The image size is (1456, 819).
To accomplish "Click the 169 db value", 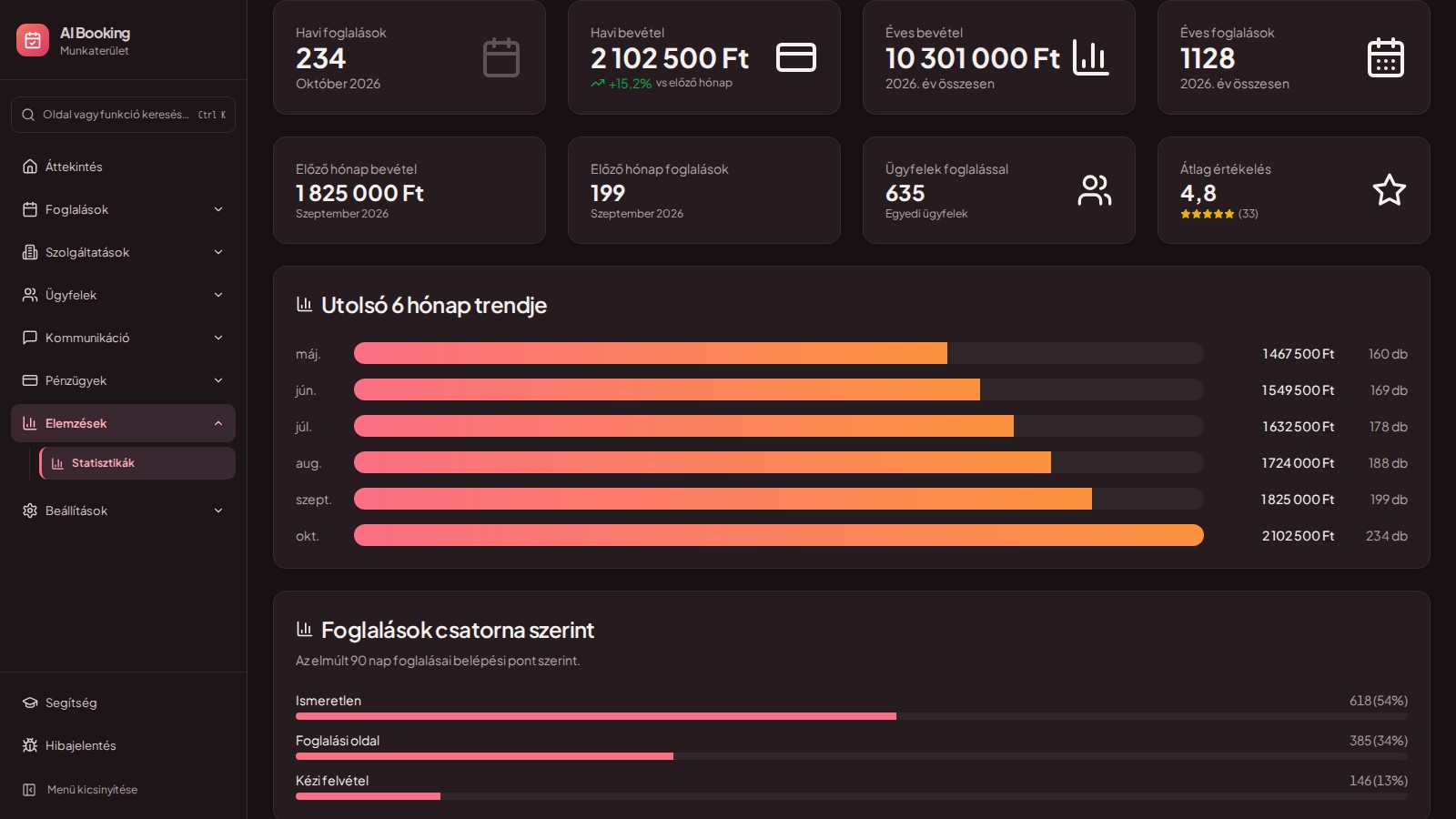I will coord(1389,390).
